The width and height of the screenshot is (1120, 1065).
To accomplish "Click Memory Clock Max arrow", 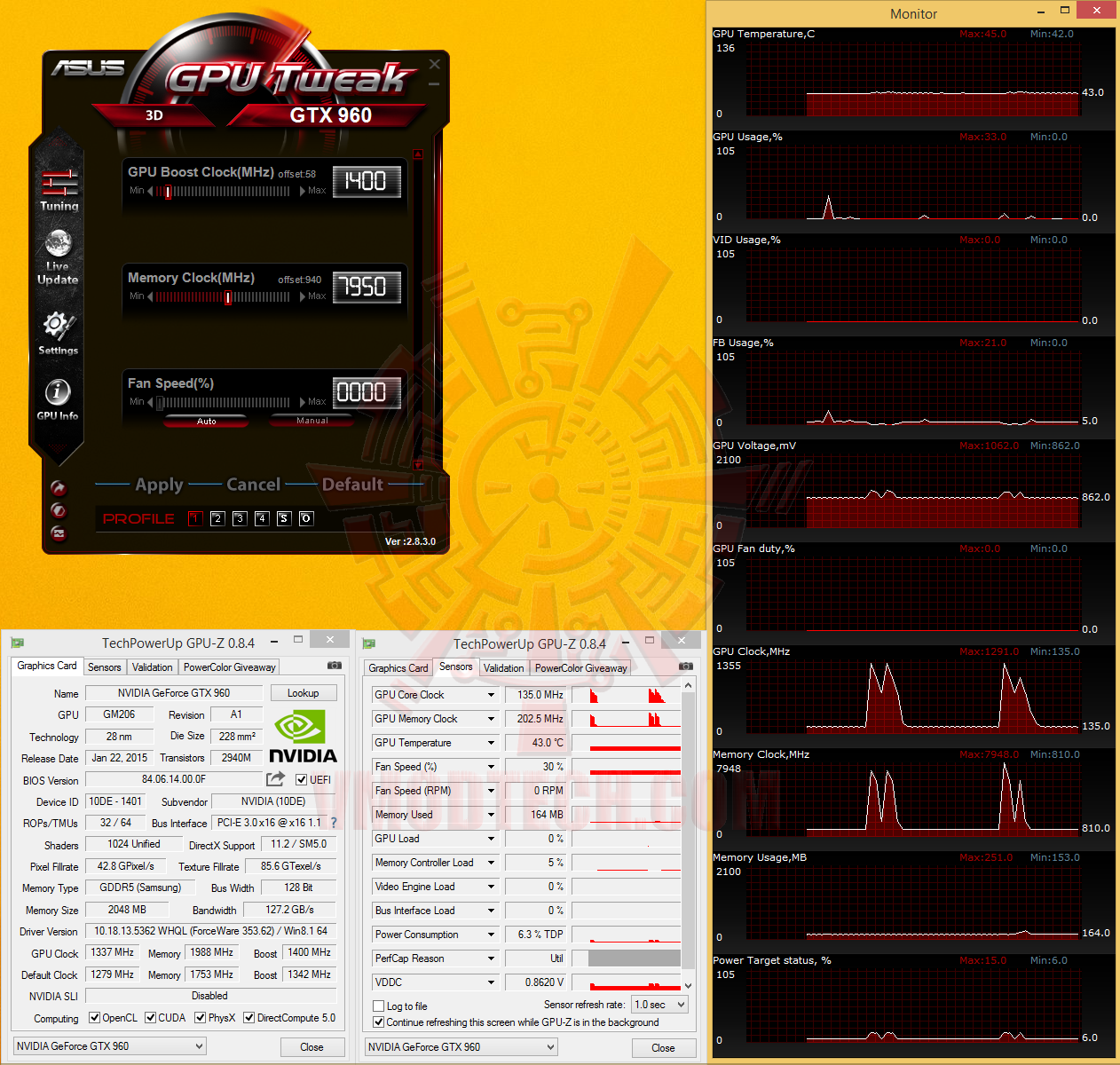I will [303, 296].
